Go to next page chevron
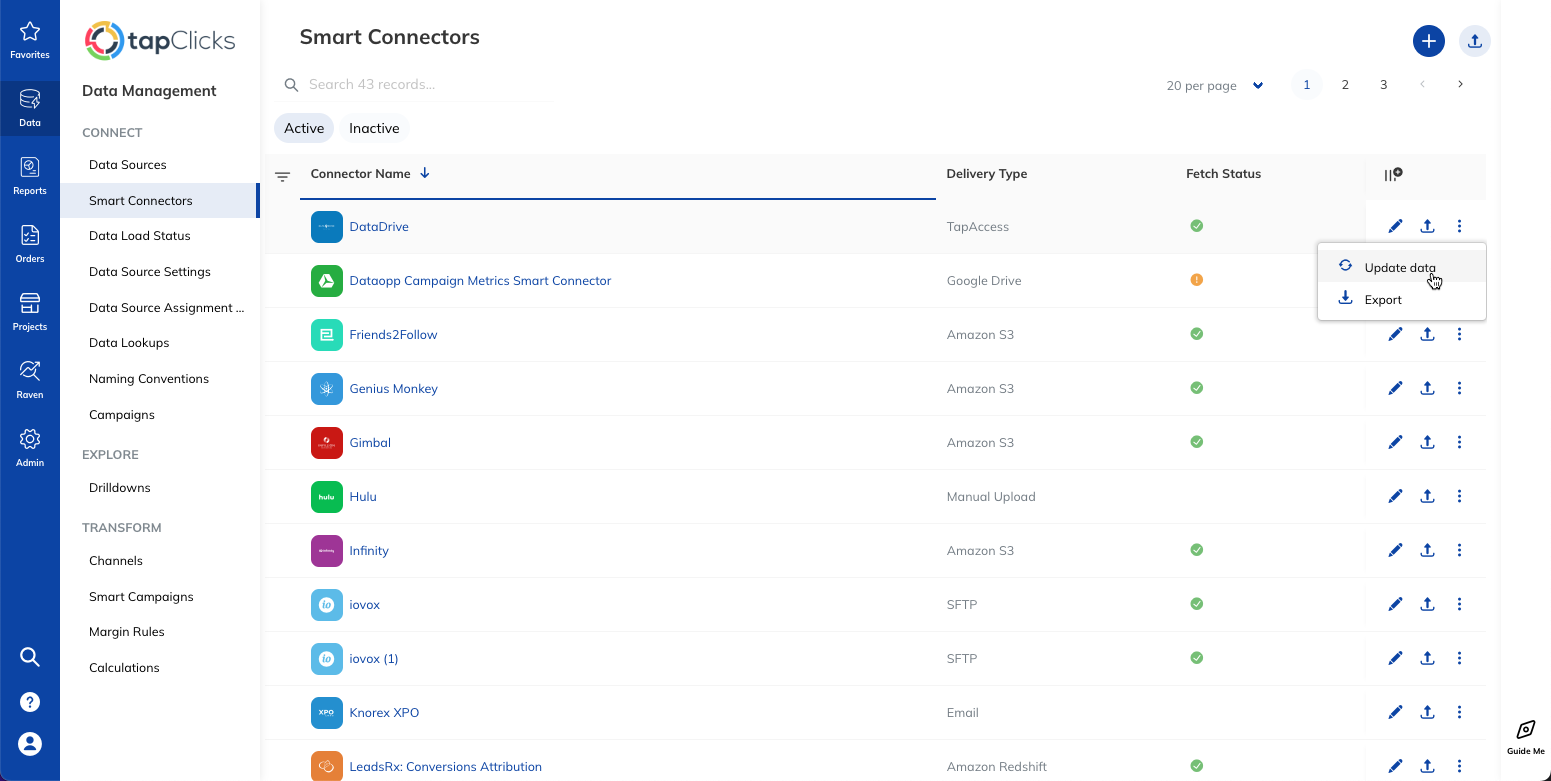 pyautogui.click(x=1460, y=85)
